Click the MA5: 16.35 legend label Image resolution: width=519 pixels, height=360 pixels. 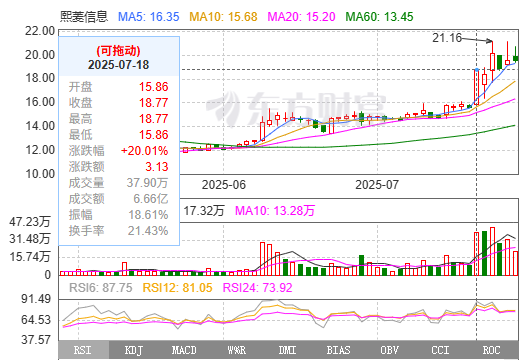[x=149, y=17]
